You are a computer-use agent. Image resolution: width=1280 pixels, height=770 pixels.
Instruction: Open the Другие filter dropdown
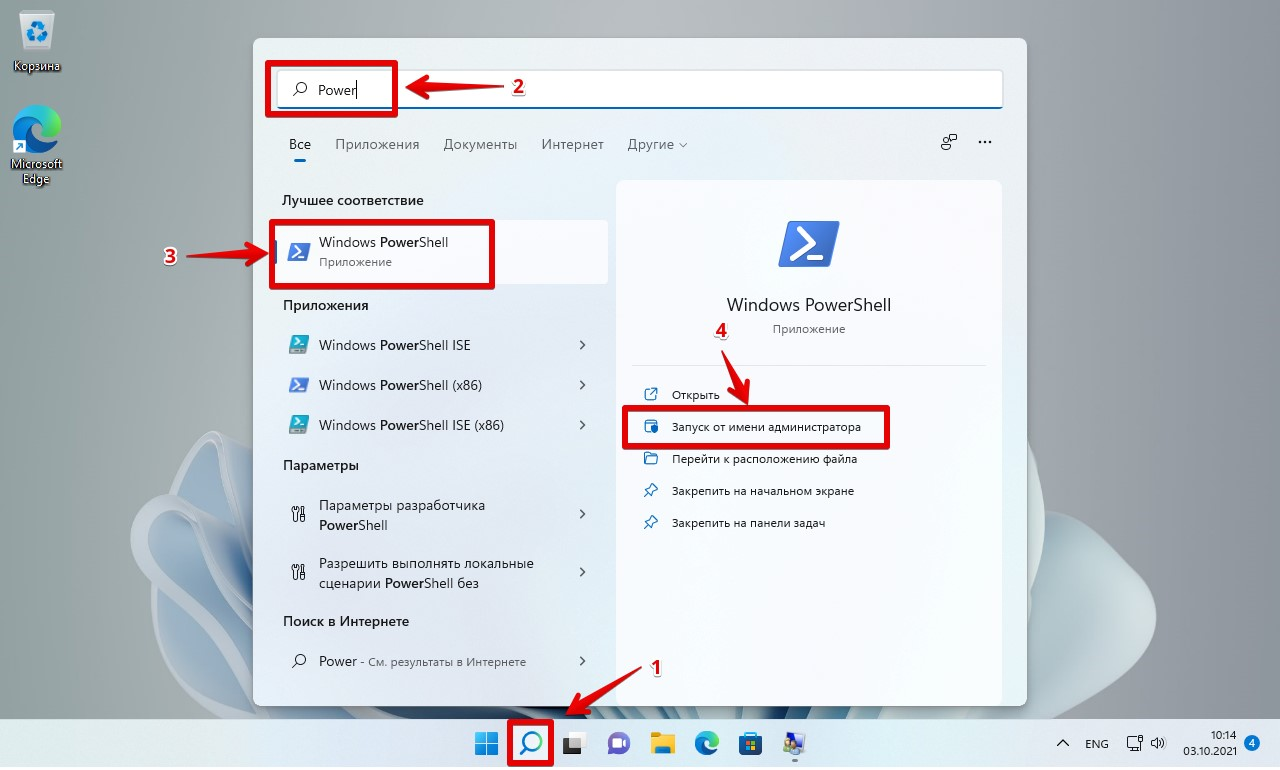[657, 144]
